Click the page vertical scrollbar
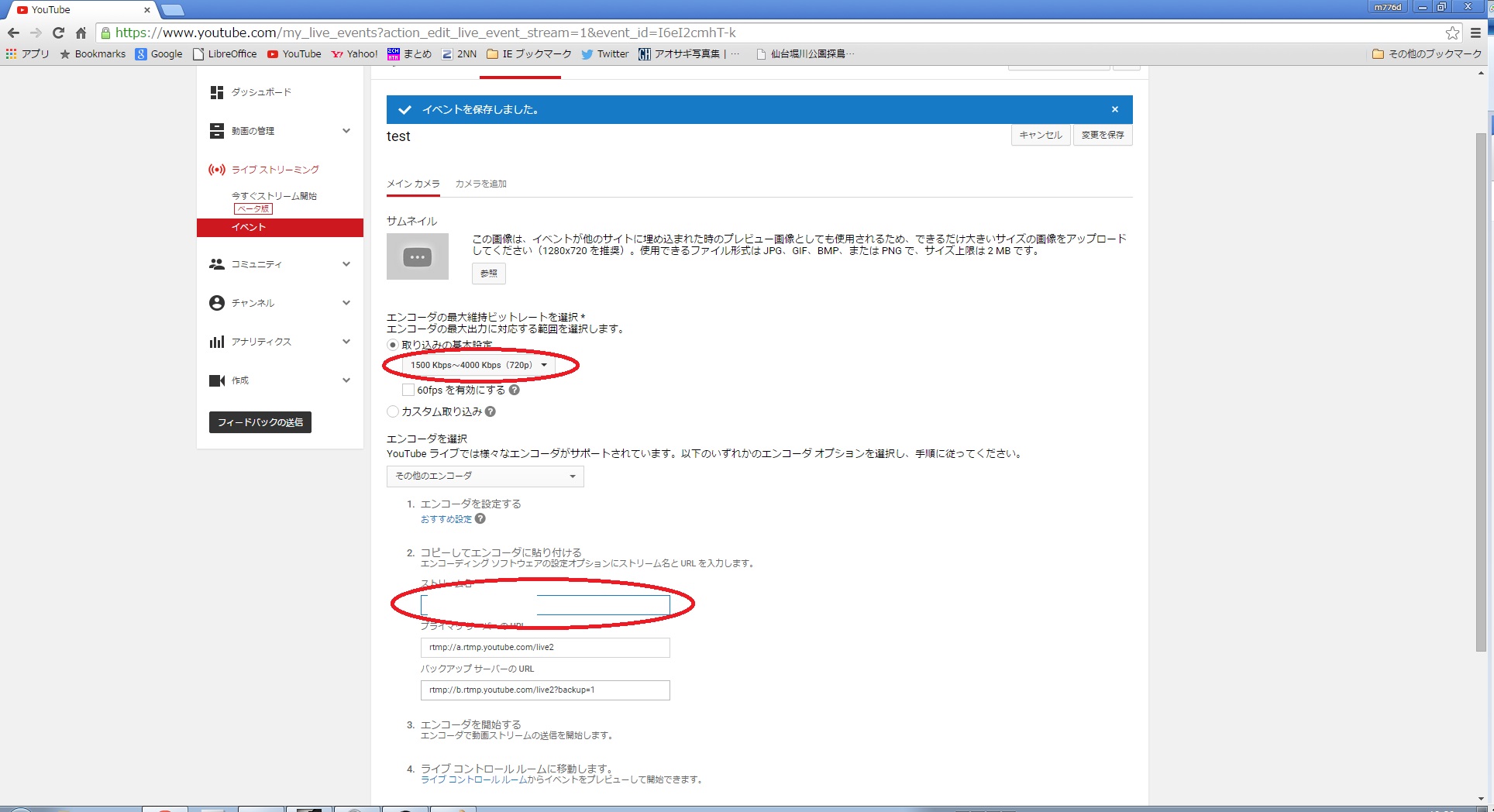 (1481, 391)
